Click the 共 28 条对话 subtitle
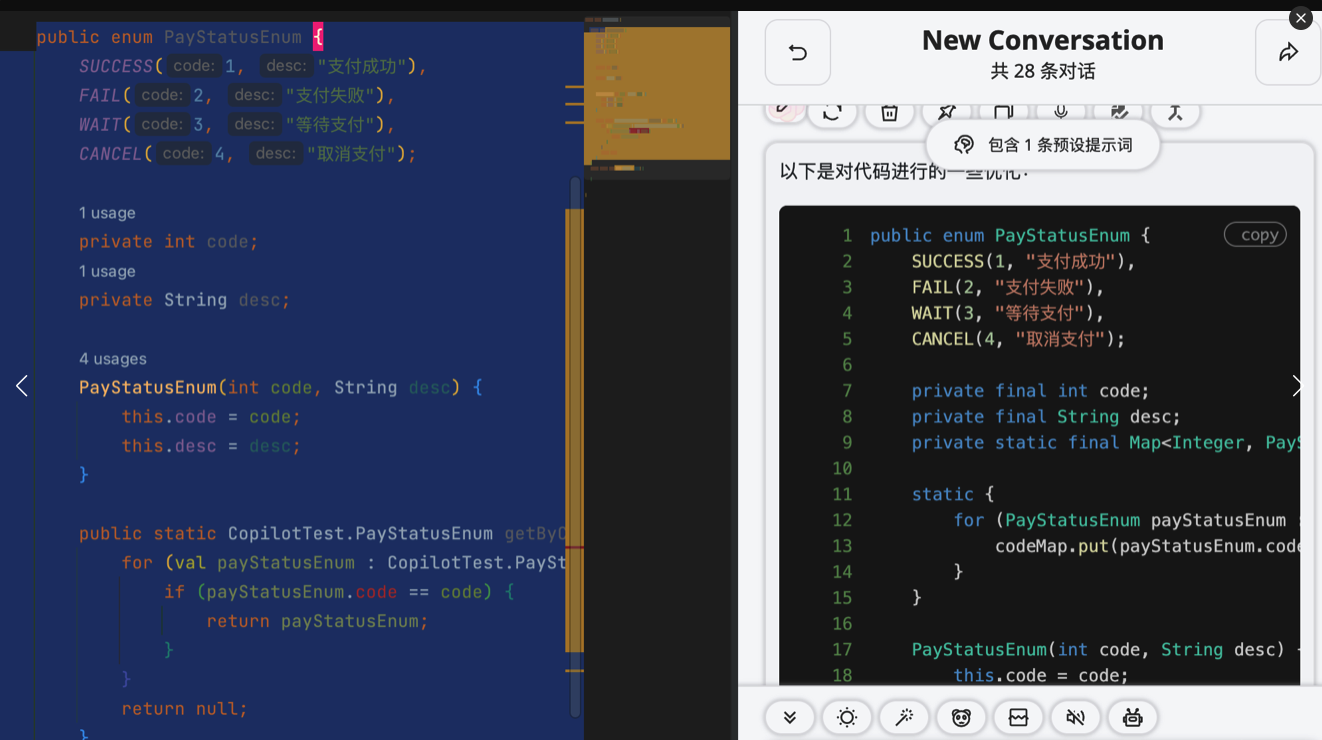Image resolution: width=1322 pixels, height=740 pixels. pos(1043,71)
